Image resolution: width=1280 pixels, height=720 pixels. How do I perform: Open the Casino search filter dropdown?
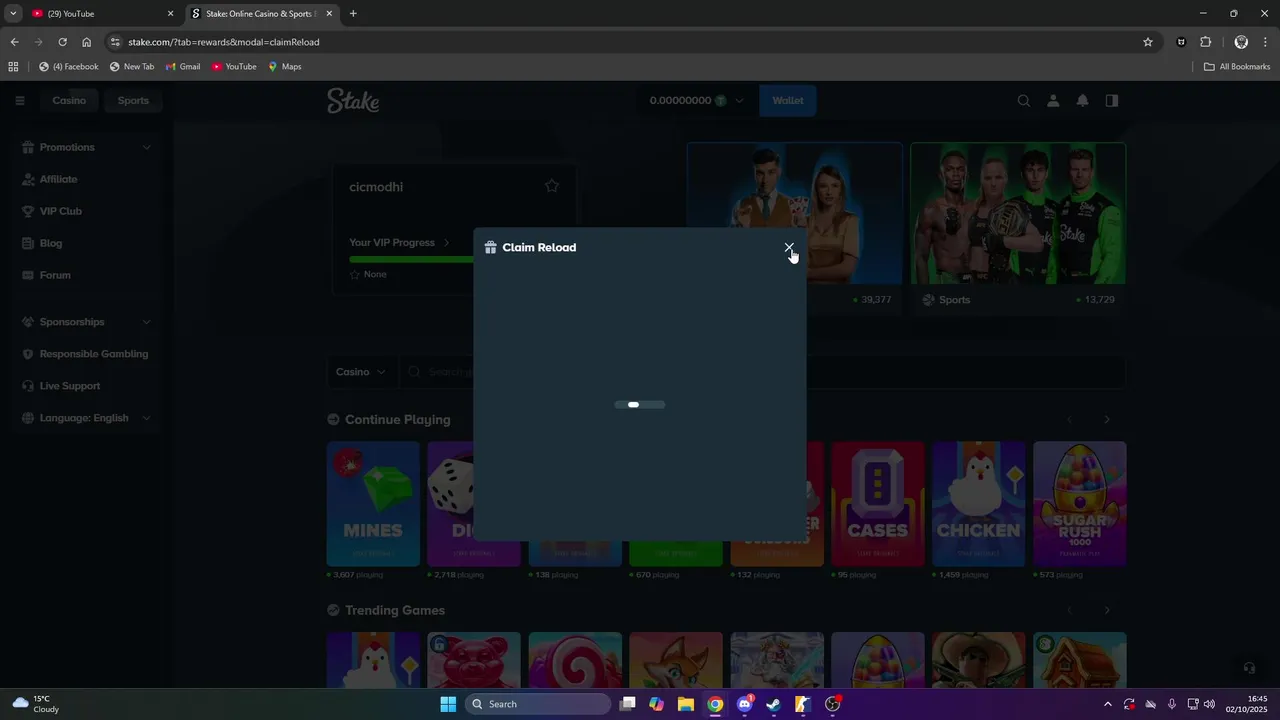[x=361, y=372]
